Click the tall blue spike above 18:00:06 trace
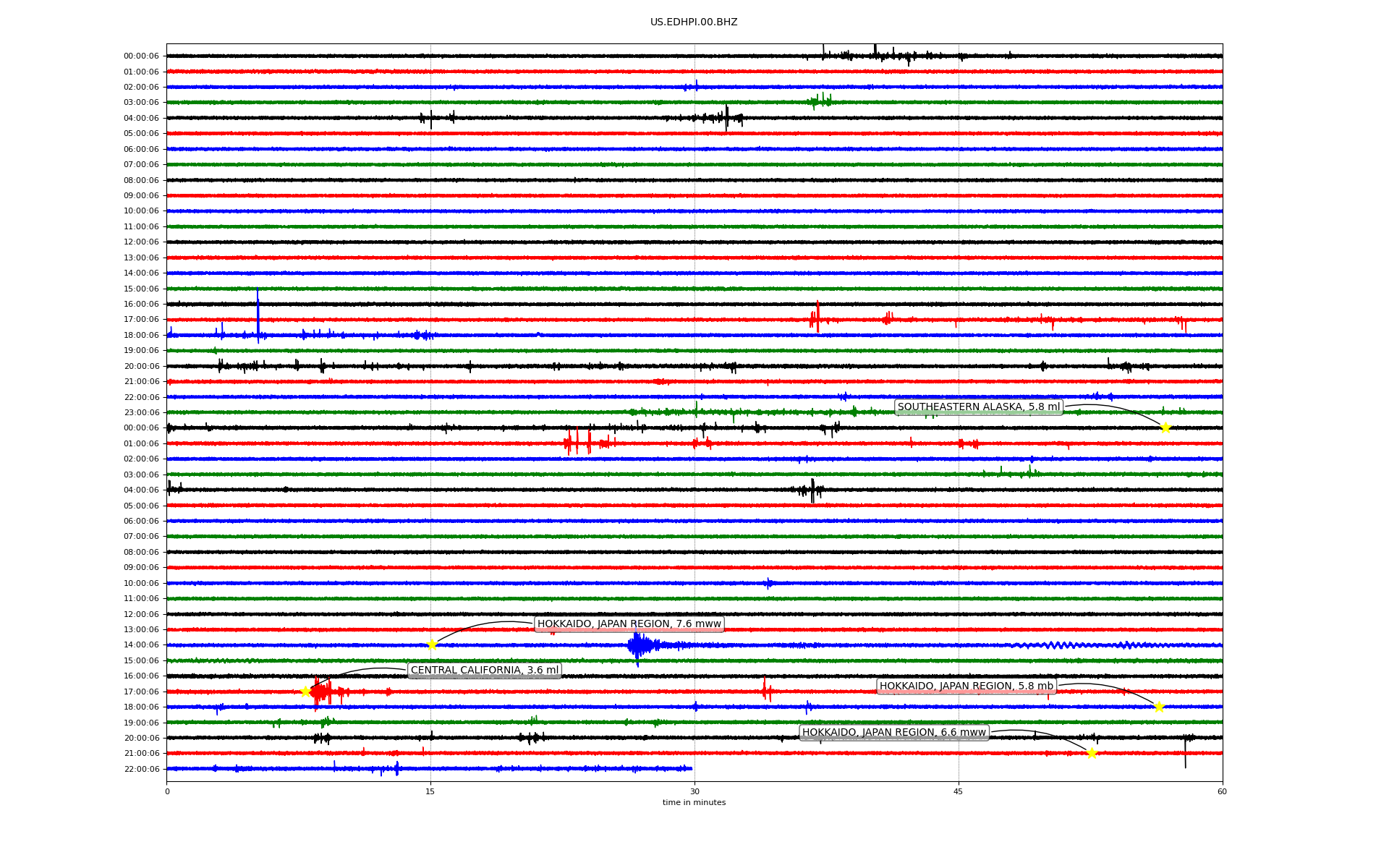Image resolution: width=1389 pixels, height=868 pixels. (258, 311)
